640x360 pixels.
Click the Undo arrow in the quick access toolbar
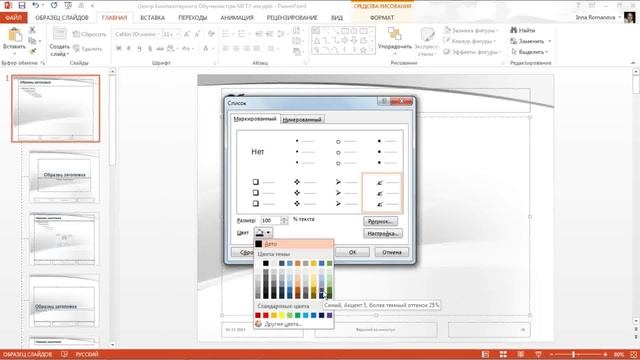coord(35,5)
